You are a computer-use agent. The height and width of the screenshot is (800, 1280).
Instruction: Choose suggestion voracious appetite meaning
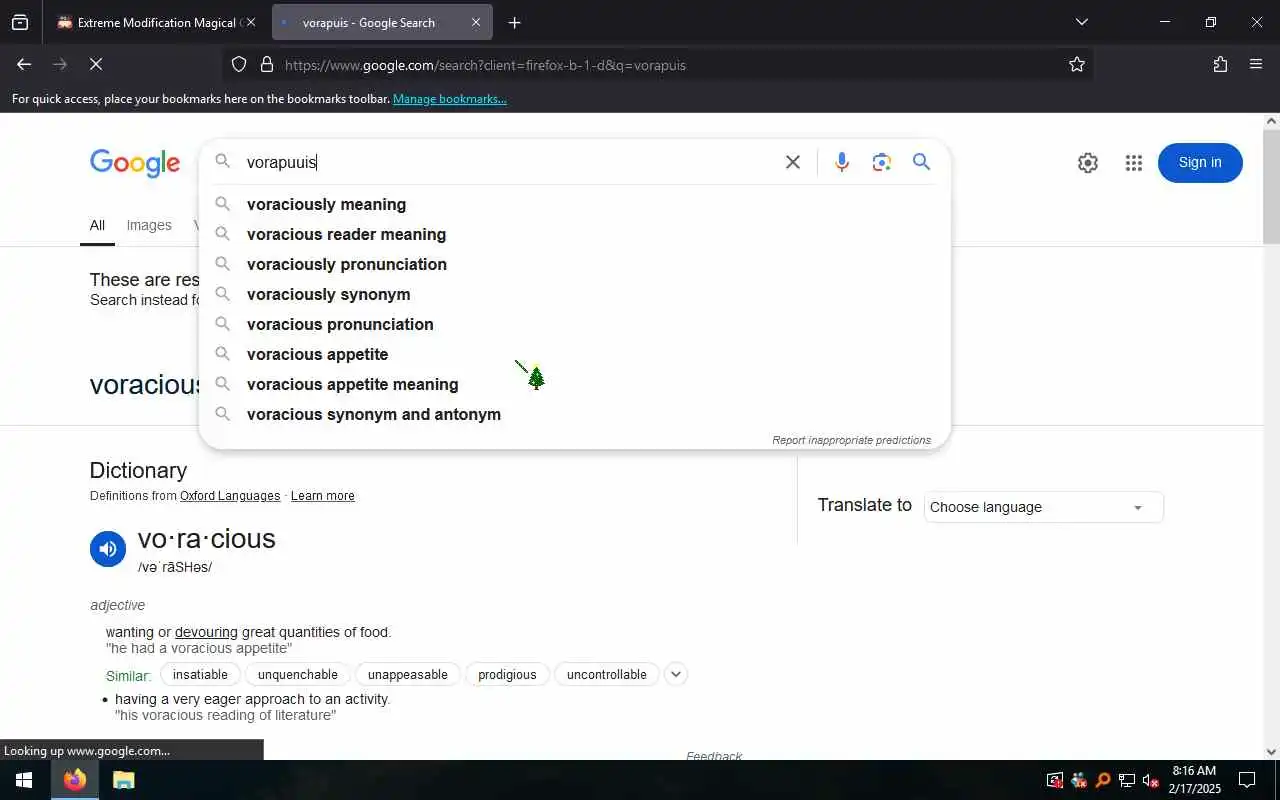575,384
